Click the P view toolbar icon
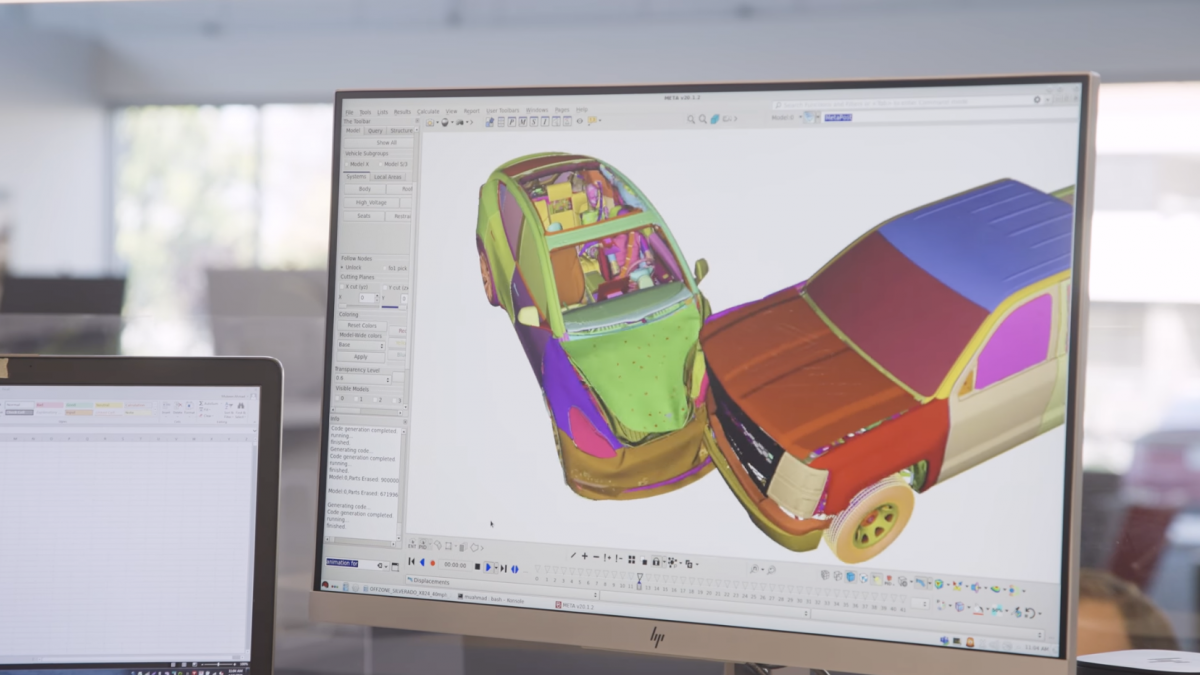Image resolution: width=1200 pixels, height=675 pixels. [x=512, y=121]
